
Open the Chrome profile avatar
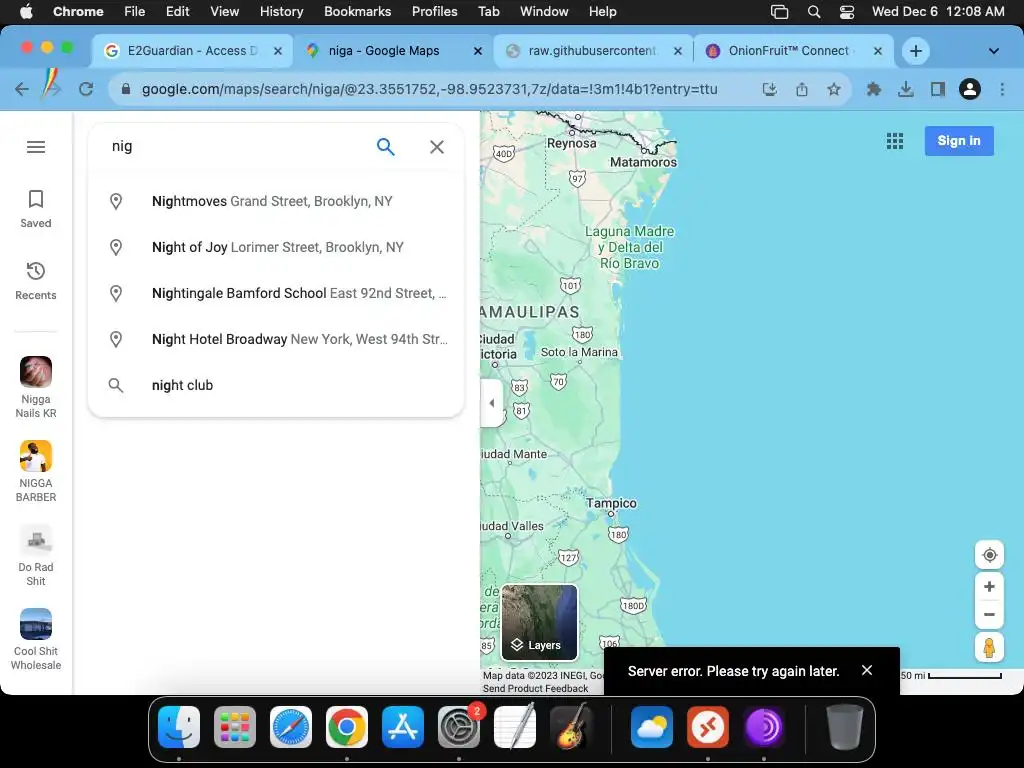970,89
